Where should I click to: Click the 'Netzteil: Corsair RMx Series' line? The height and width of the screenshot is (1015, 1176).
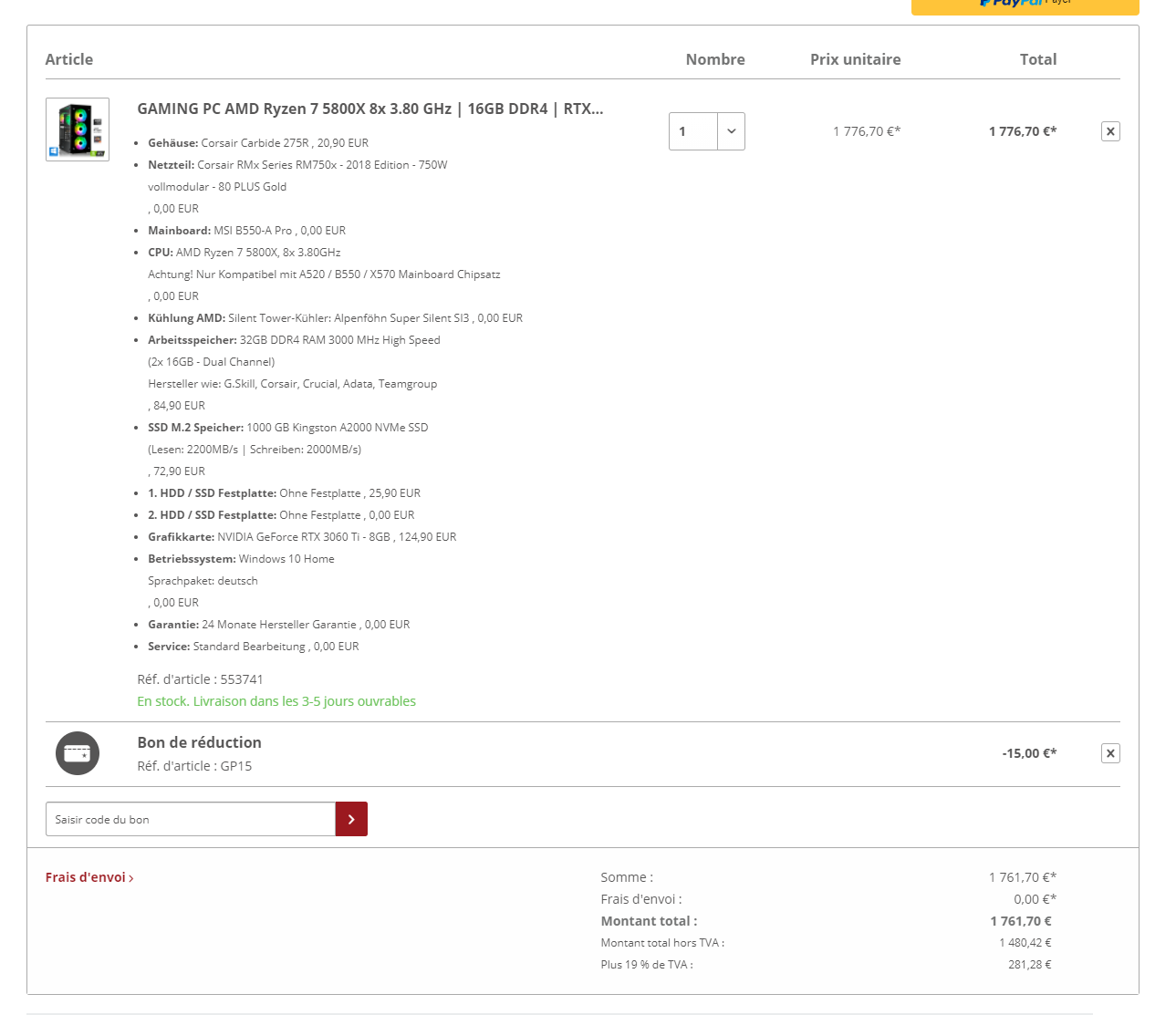click(x=297, y=165)
